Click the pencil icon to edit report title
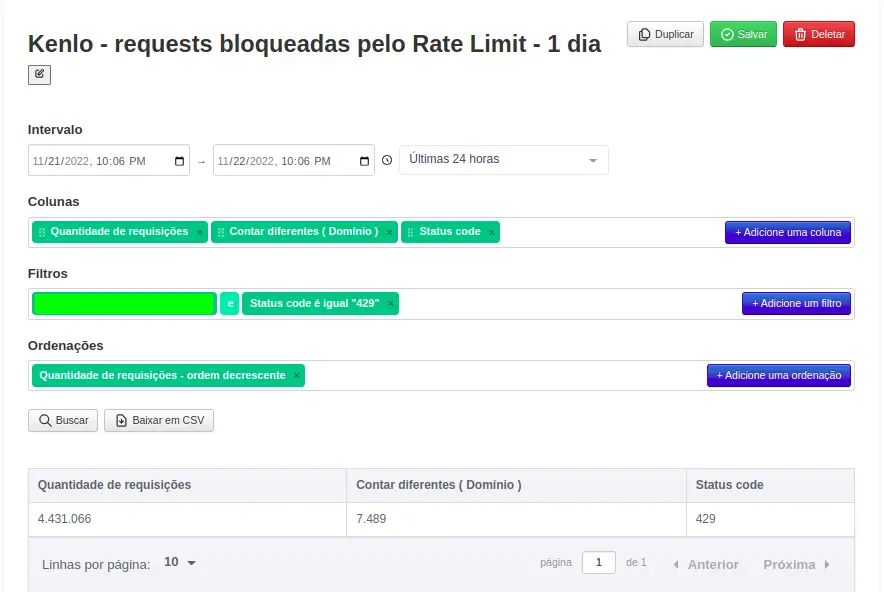The image size is (884, 592). pos(39,74)
